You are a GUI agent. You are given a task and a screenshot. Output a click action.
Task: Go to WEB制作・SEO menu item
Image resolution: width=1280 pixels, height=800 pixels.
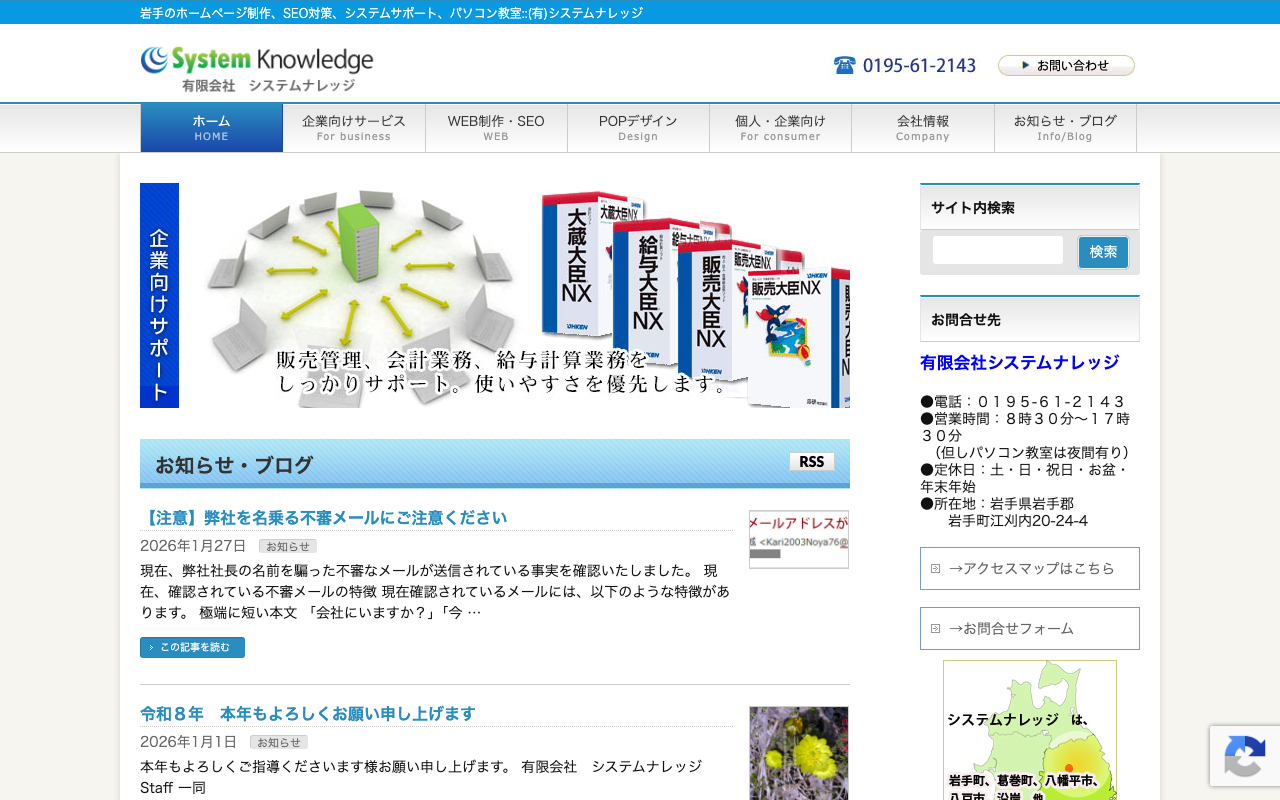[x=496, y=128]
